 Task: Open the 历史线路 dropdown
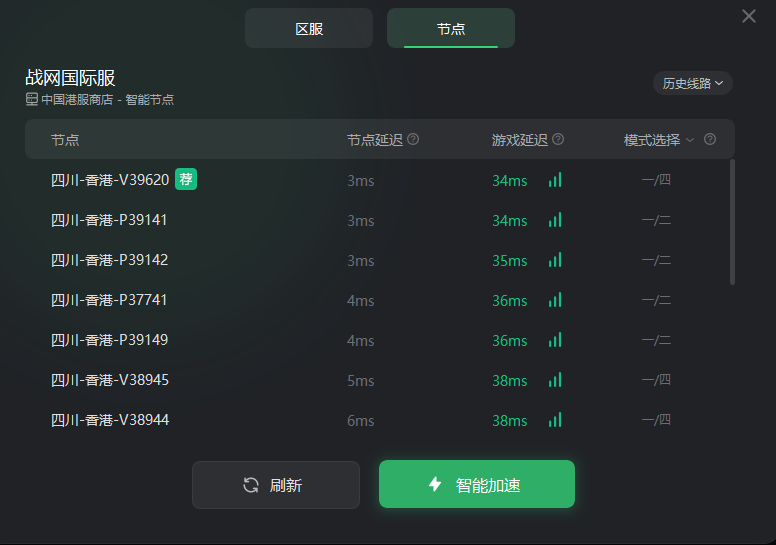[693, 83]
